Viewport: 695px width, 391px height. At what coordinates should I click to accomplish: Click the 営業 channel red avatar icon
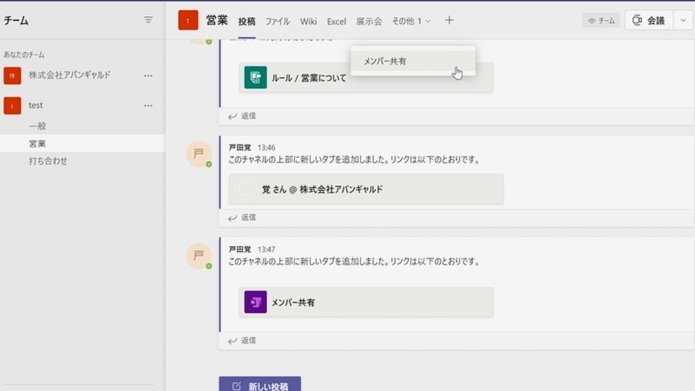(x=188, y=20)
